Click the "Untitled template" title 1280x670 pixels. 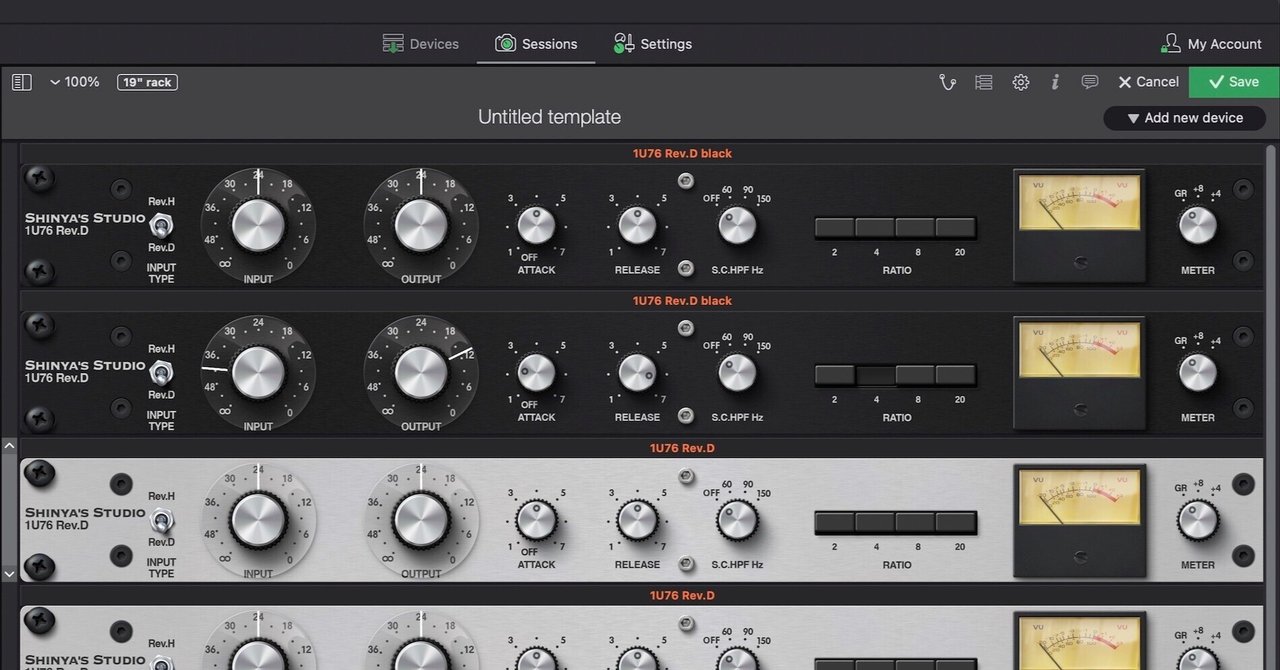click(549, 117)
